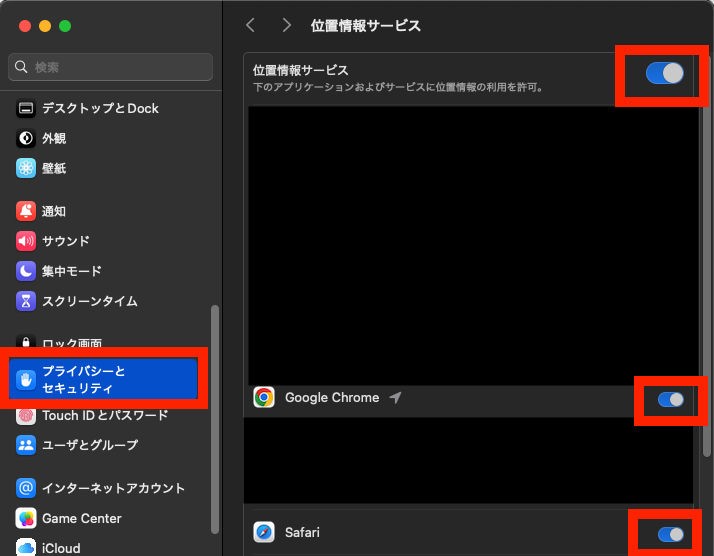Open 集中モード focus moon icon
Image resolution: width=714 pixels, height=556 pixels.
click(x=26, y=271)
